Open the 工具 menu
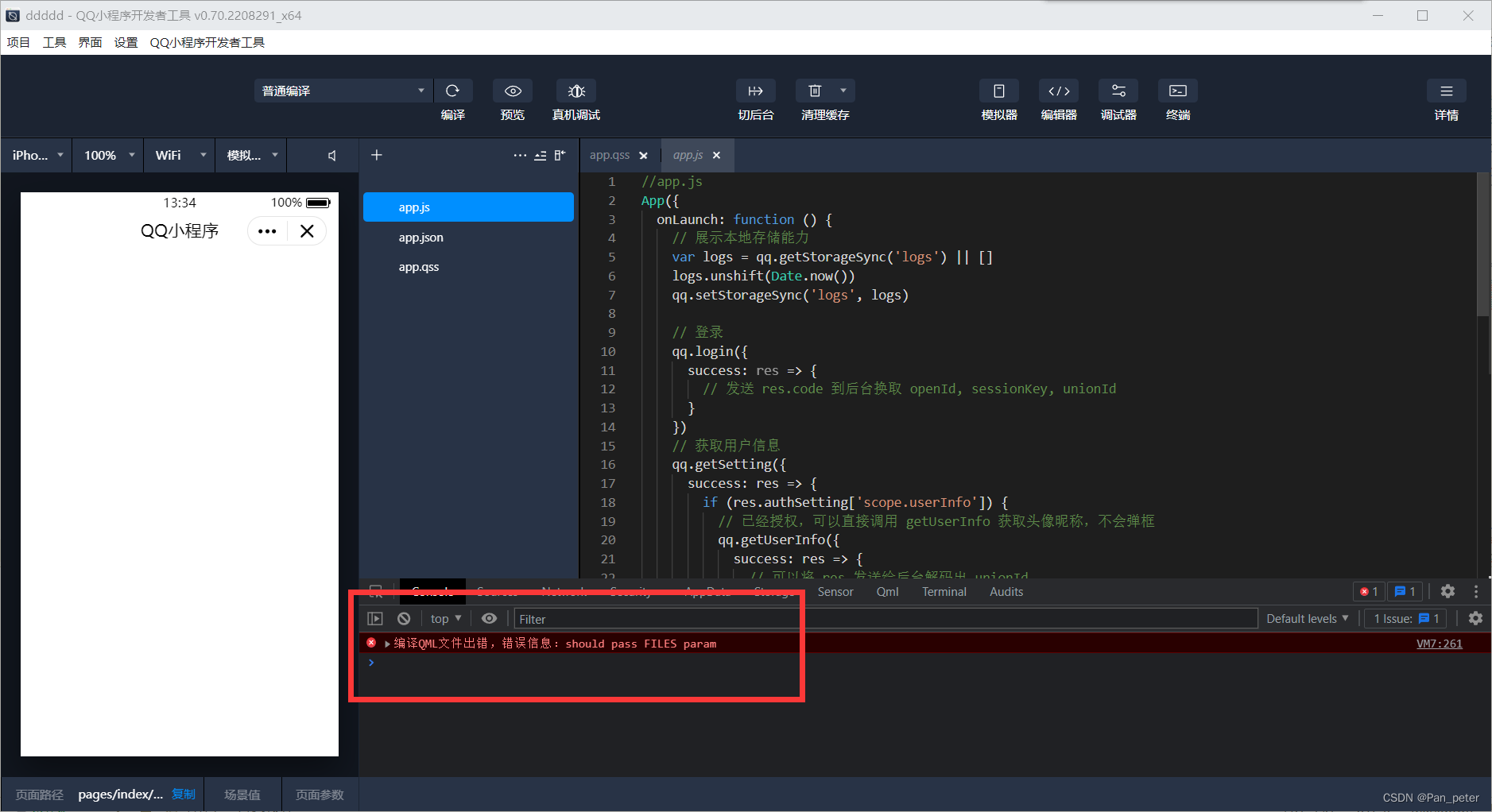The height and width of the screenshot is (812, 1492). point(54,42)
